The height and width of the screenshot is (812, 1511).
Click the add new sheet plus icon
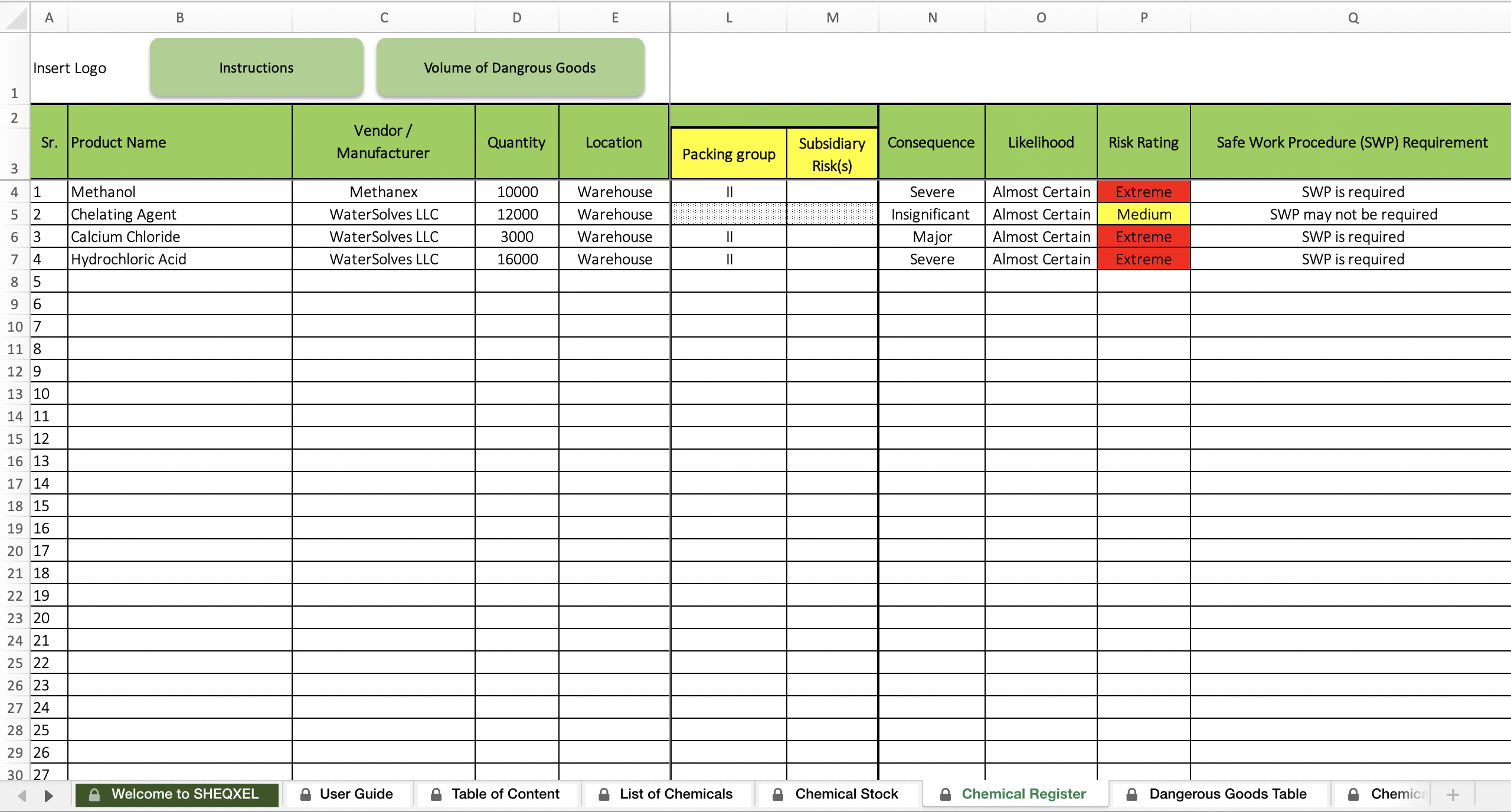click(x=1453, y=794)
